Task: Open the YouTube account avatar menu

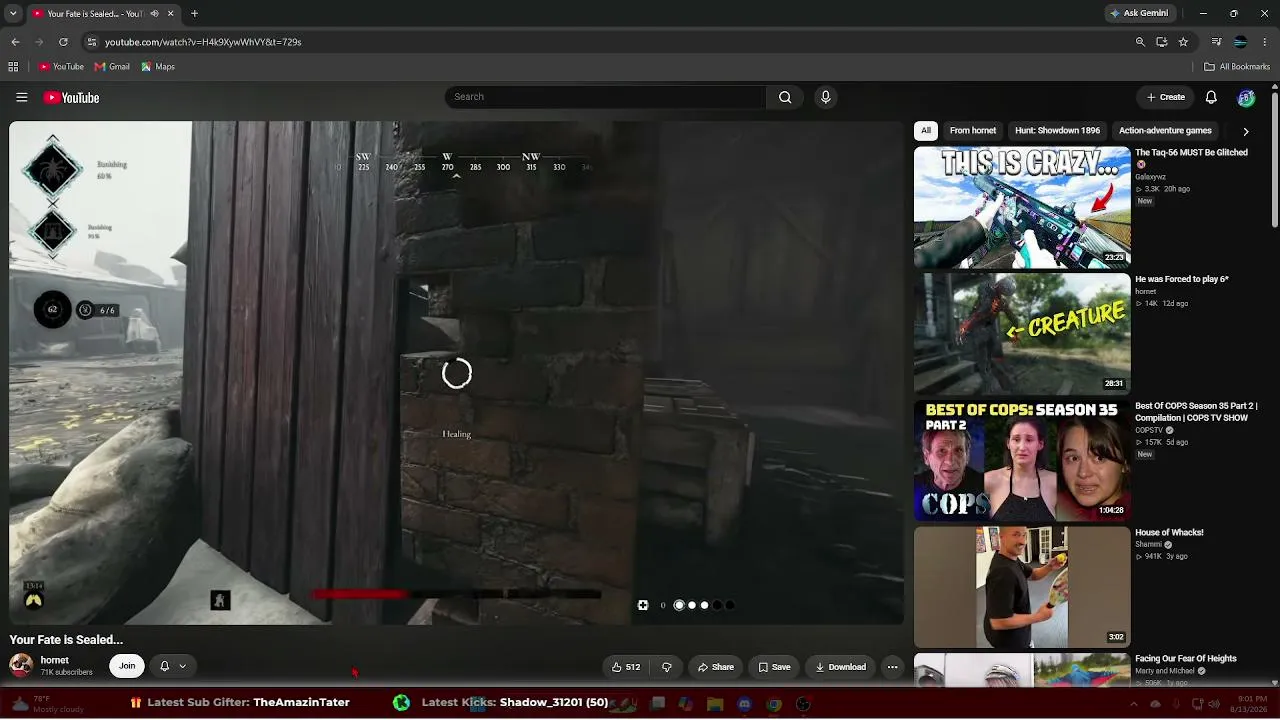Action: (x=1246, y=97)
